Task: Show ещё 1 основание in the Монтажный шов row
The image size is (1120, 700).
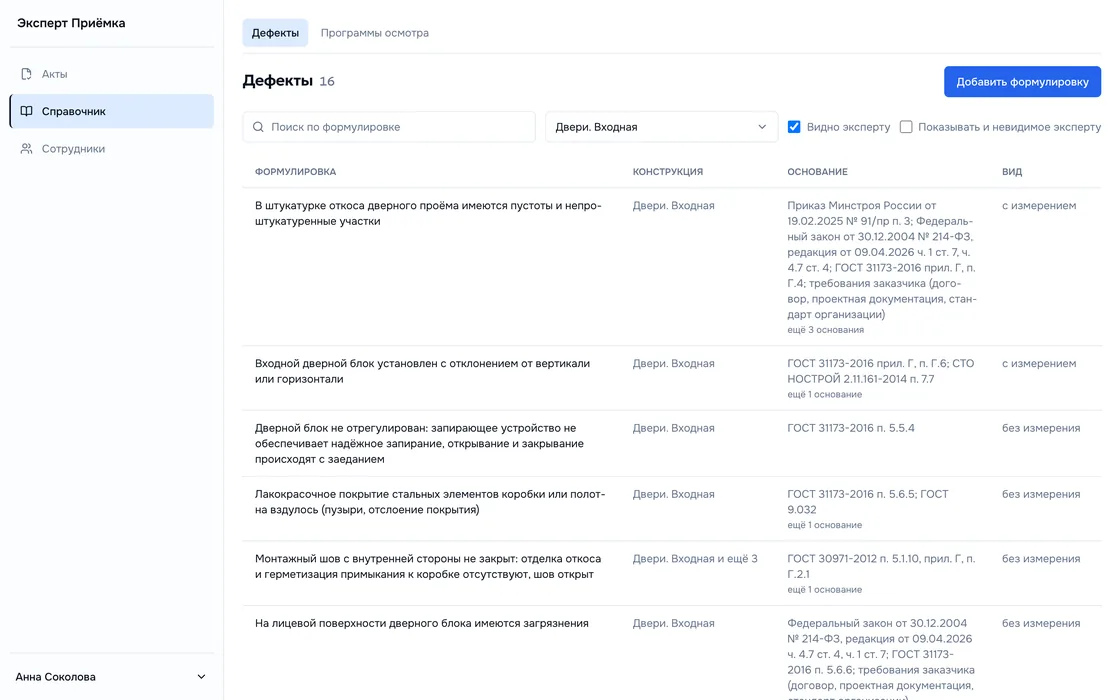Action: point(824,590)
